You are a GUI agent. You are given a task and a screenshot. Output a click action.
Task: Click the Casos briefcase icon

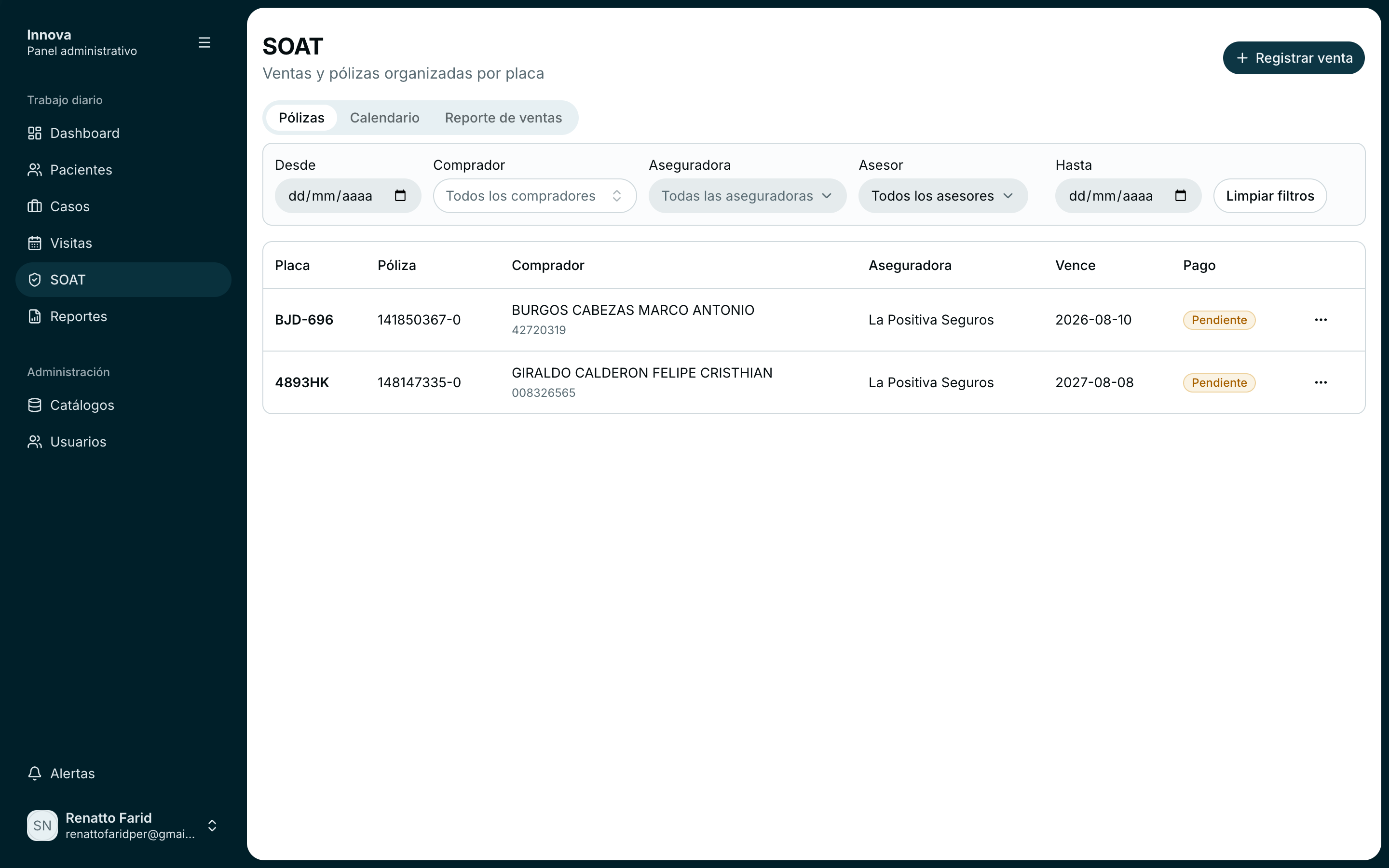[34, 207]
